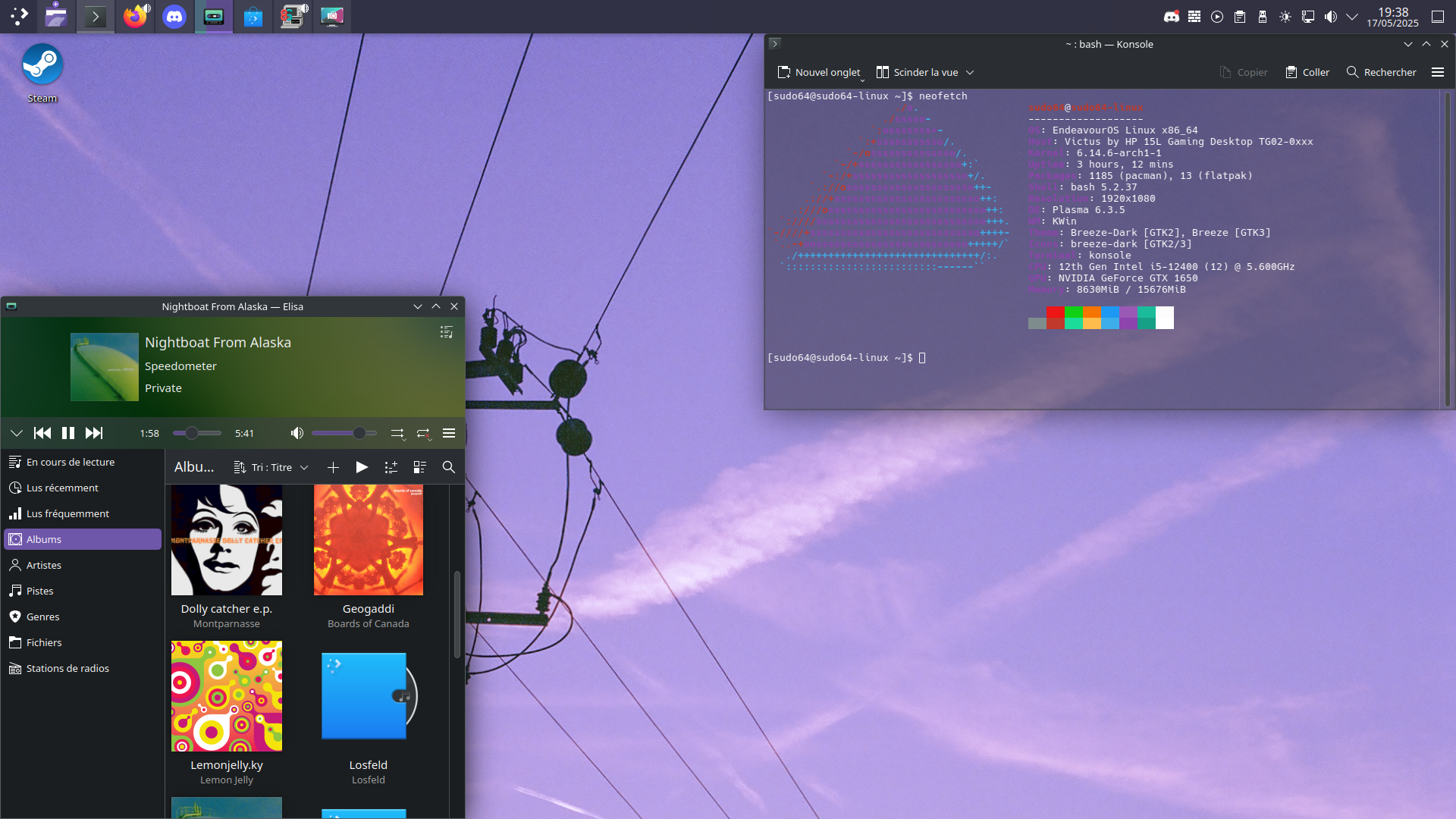Skip to the next track
The width and height of the screenshot is (1456, 819).
[94, 433]
